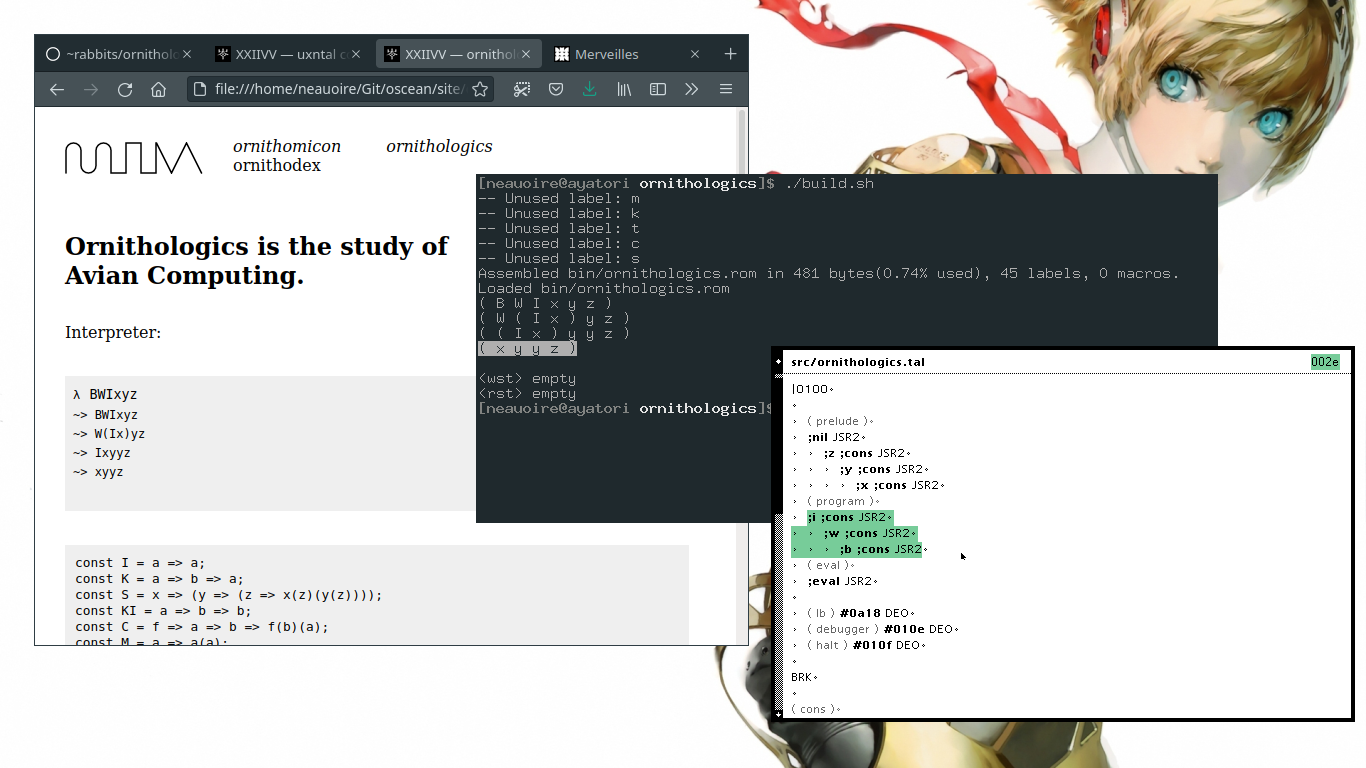The width and height of the screenshot is (1366, 768).
Task: Bookmark this page with the star
Action: point(480,90)
